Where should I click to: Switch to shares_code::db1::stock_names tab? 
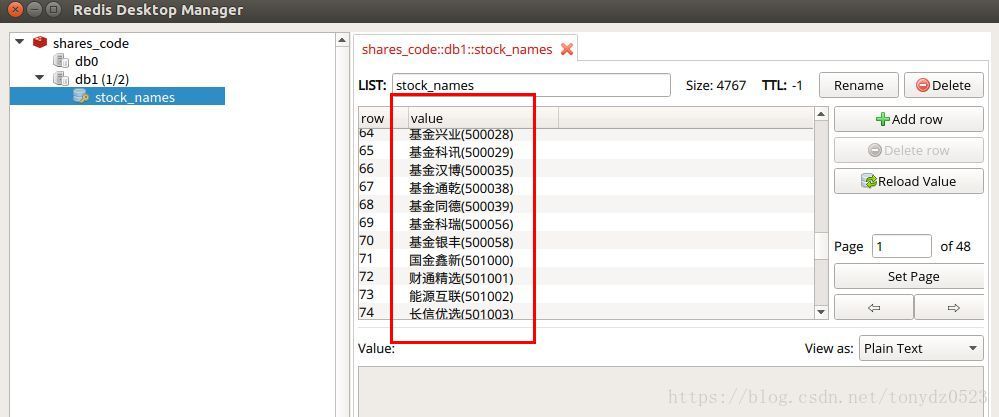pos(457,49)
